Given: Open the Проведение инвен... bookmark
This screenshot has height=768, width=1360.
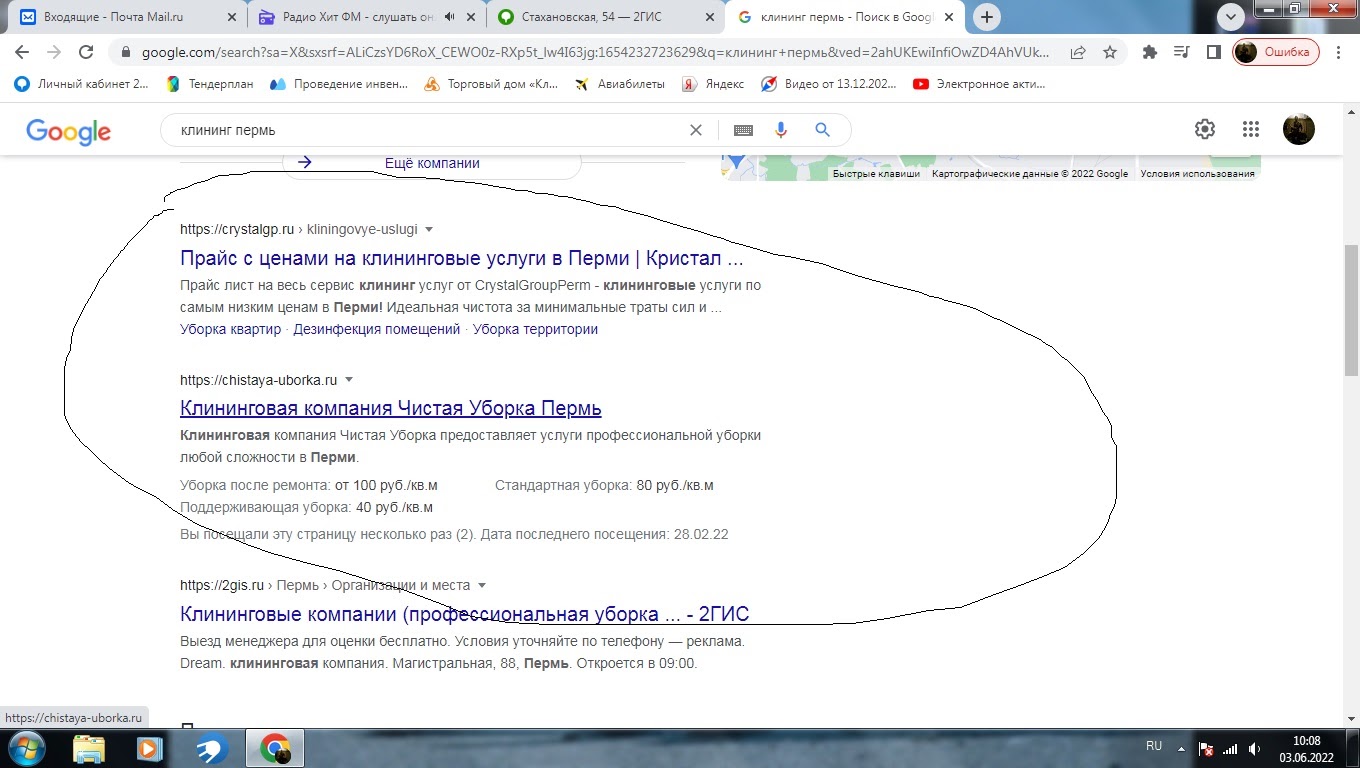Looking at the screenshot, I should coord(338,84).
